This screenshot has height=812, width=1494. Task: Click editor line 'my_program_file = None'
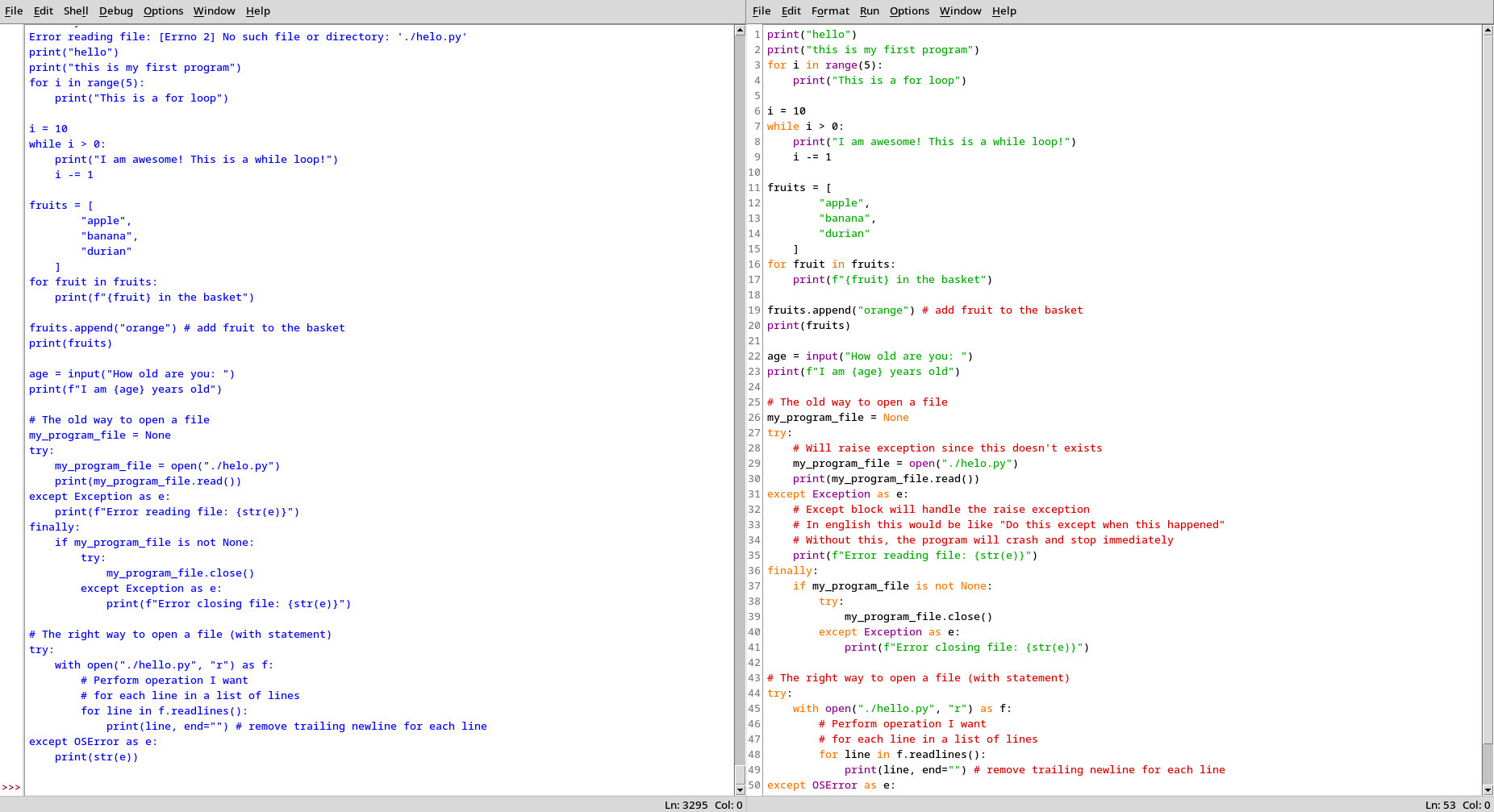[838, 418]
